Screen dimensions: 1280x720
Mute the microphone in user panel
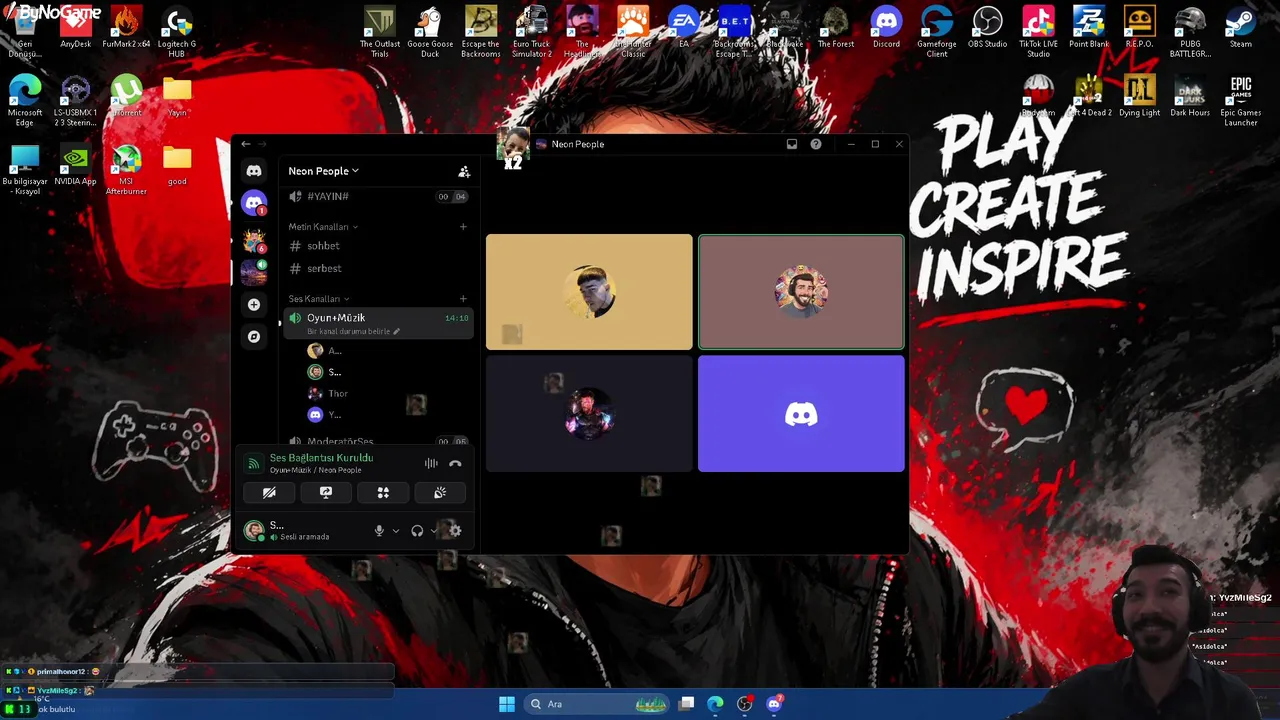pyautogui.click(x=379, y=531)
